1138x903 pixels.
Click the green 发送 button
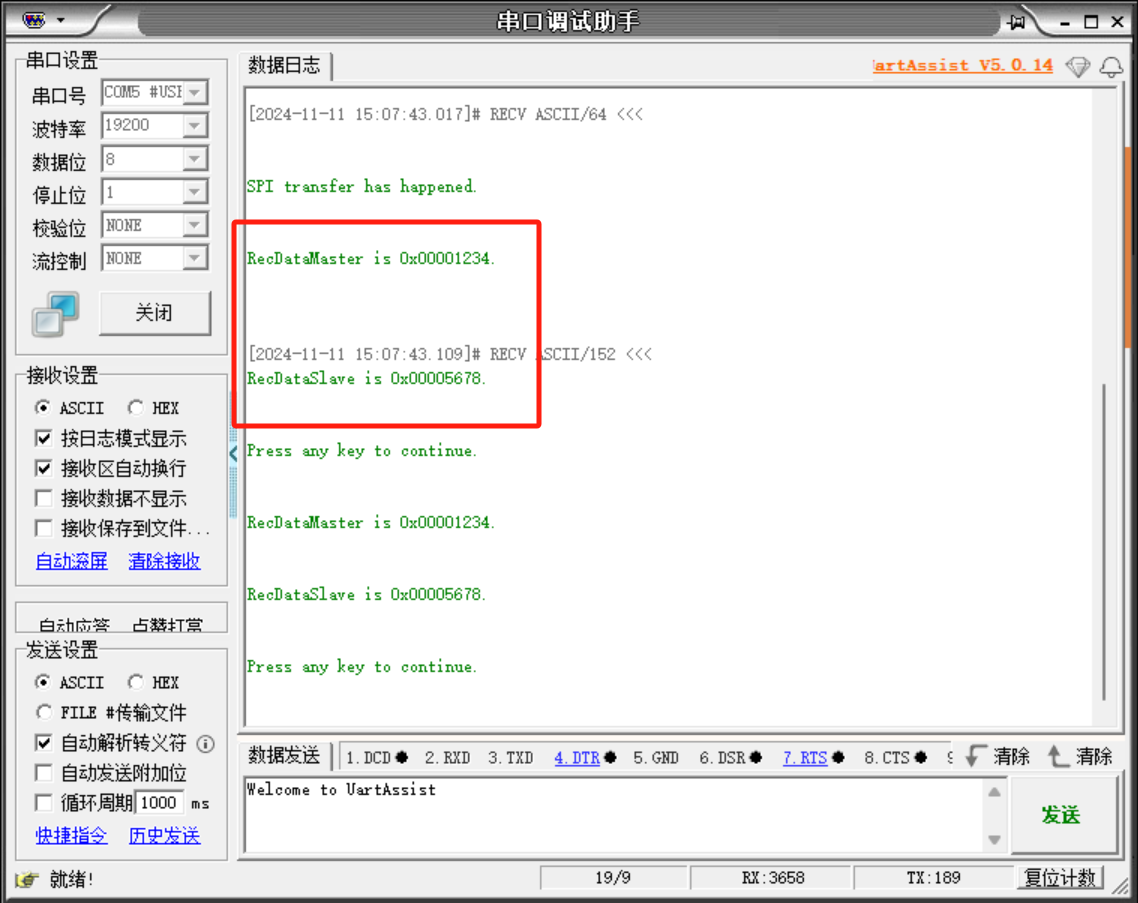pos(1063,814)
